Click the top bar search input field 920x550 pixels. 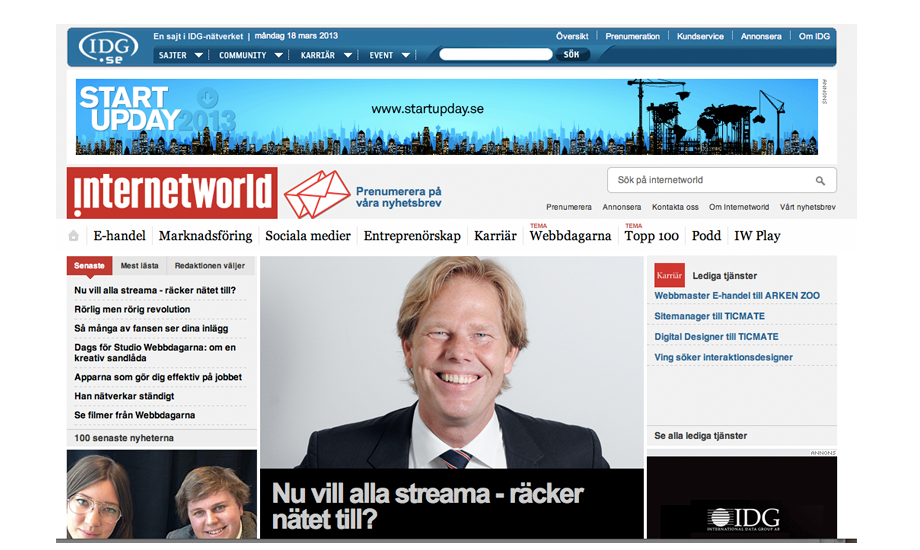pos(496,55)
